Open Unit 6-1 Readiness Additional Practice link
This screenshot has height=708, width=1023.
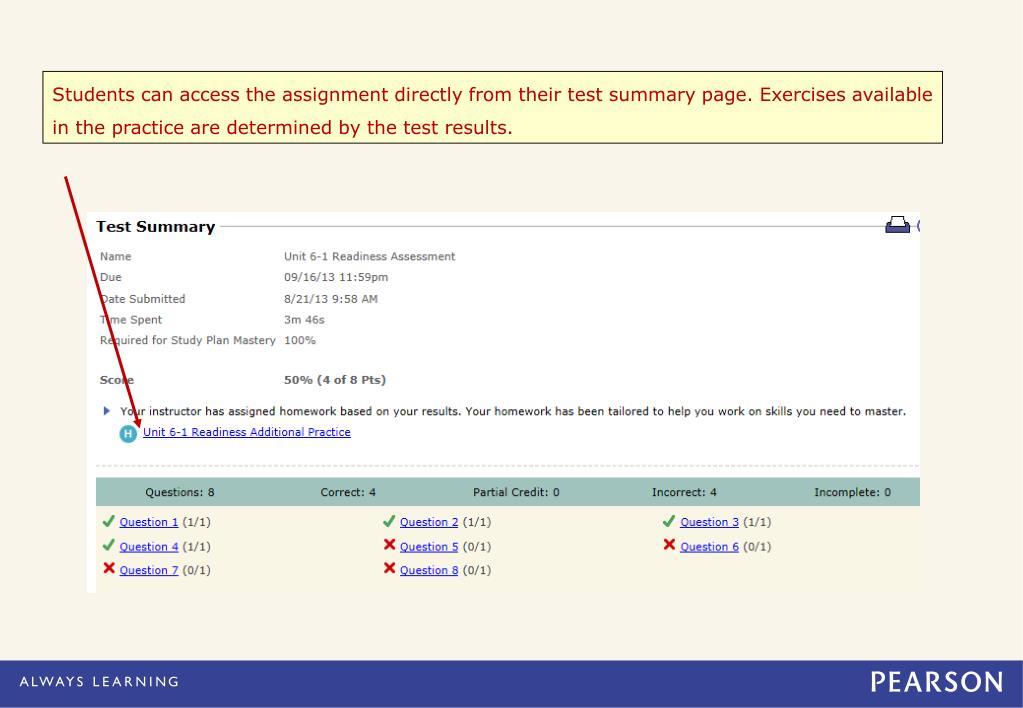tap(247, 432)
